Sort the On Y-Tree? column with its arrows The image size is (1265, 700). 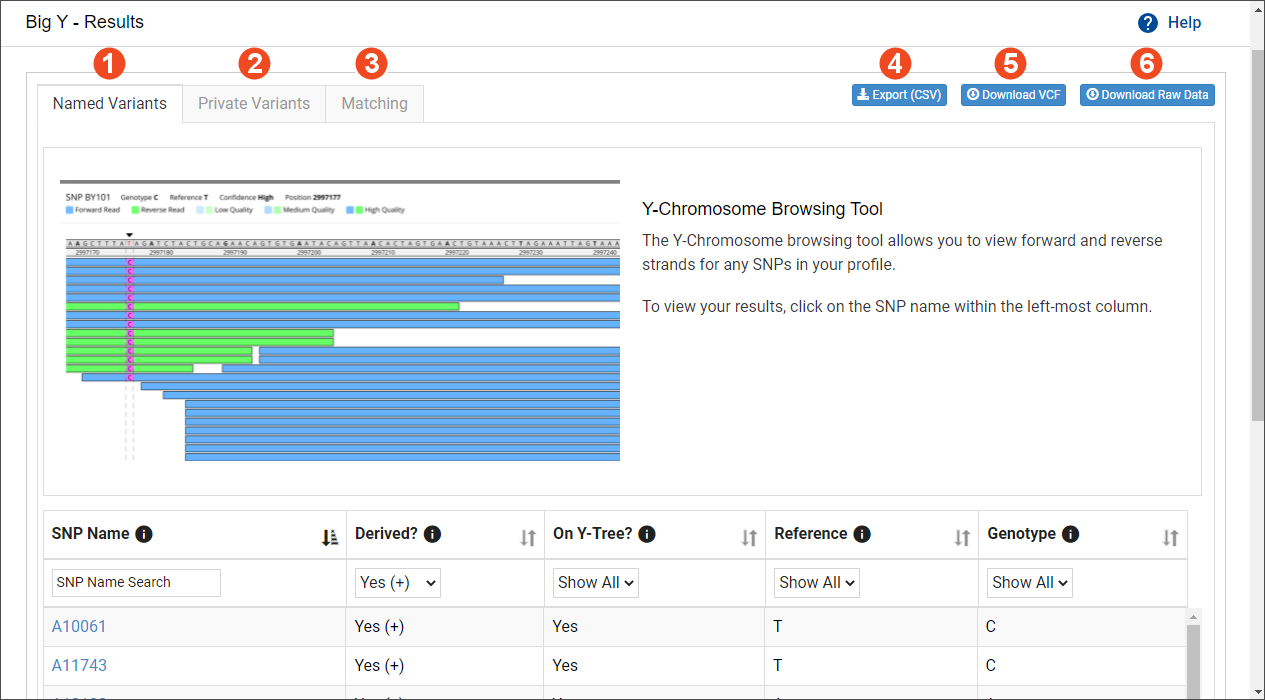click(x=748, y=538)
